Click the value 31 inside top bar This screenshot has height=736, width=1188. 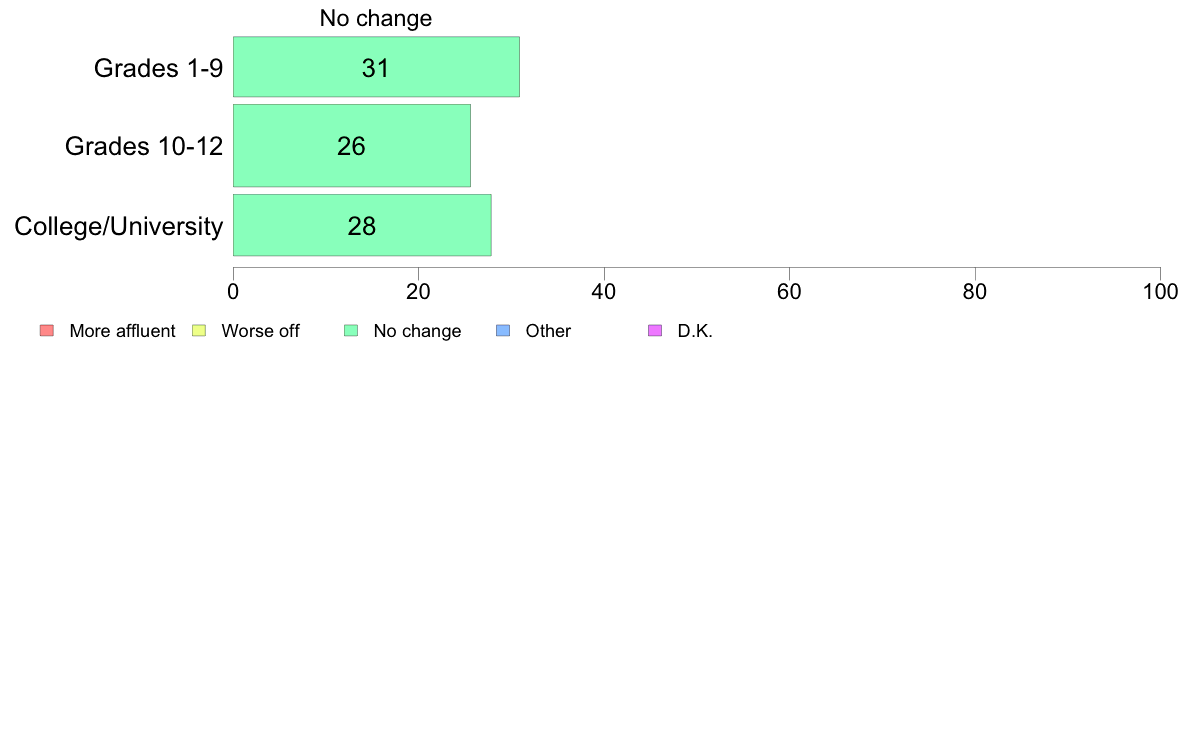(376, 68)
